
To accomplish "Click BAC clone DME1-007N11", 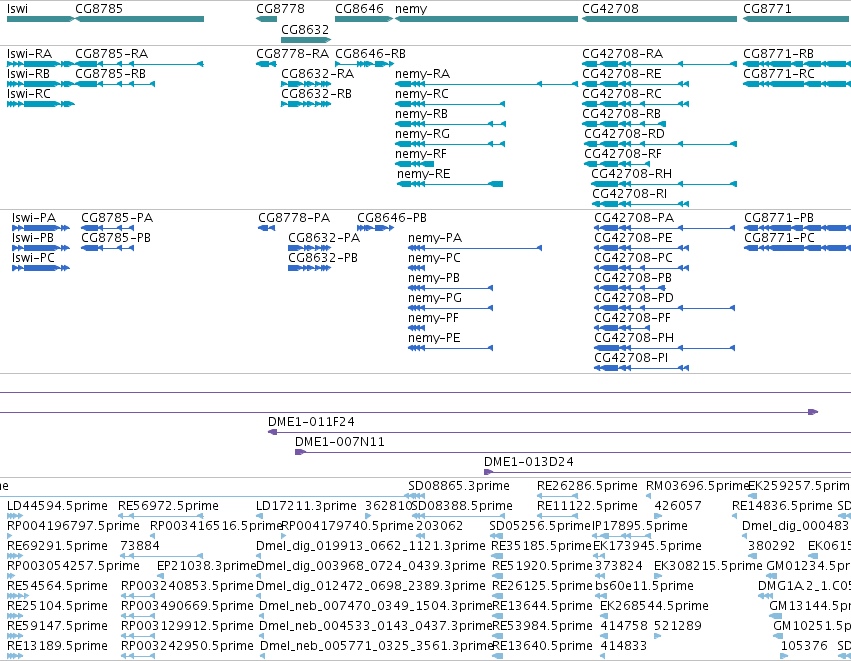I will tap(573, 452).
